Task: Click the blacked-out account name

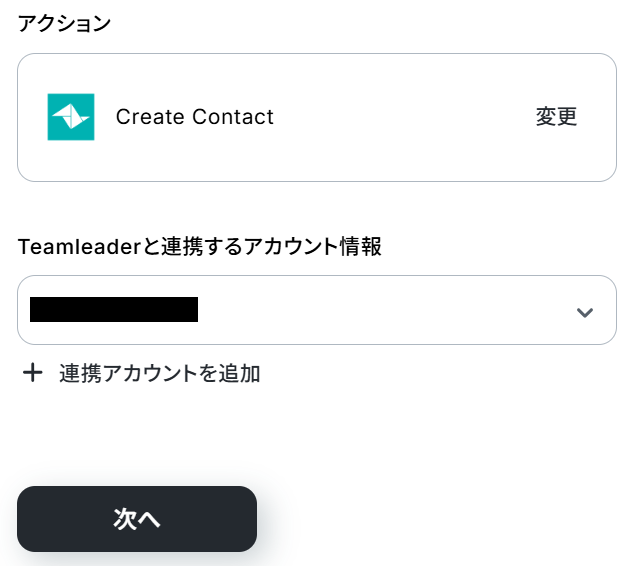Action: click(114, 310)
